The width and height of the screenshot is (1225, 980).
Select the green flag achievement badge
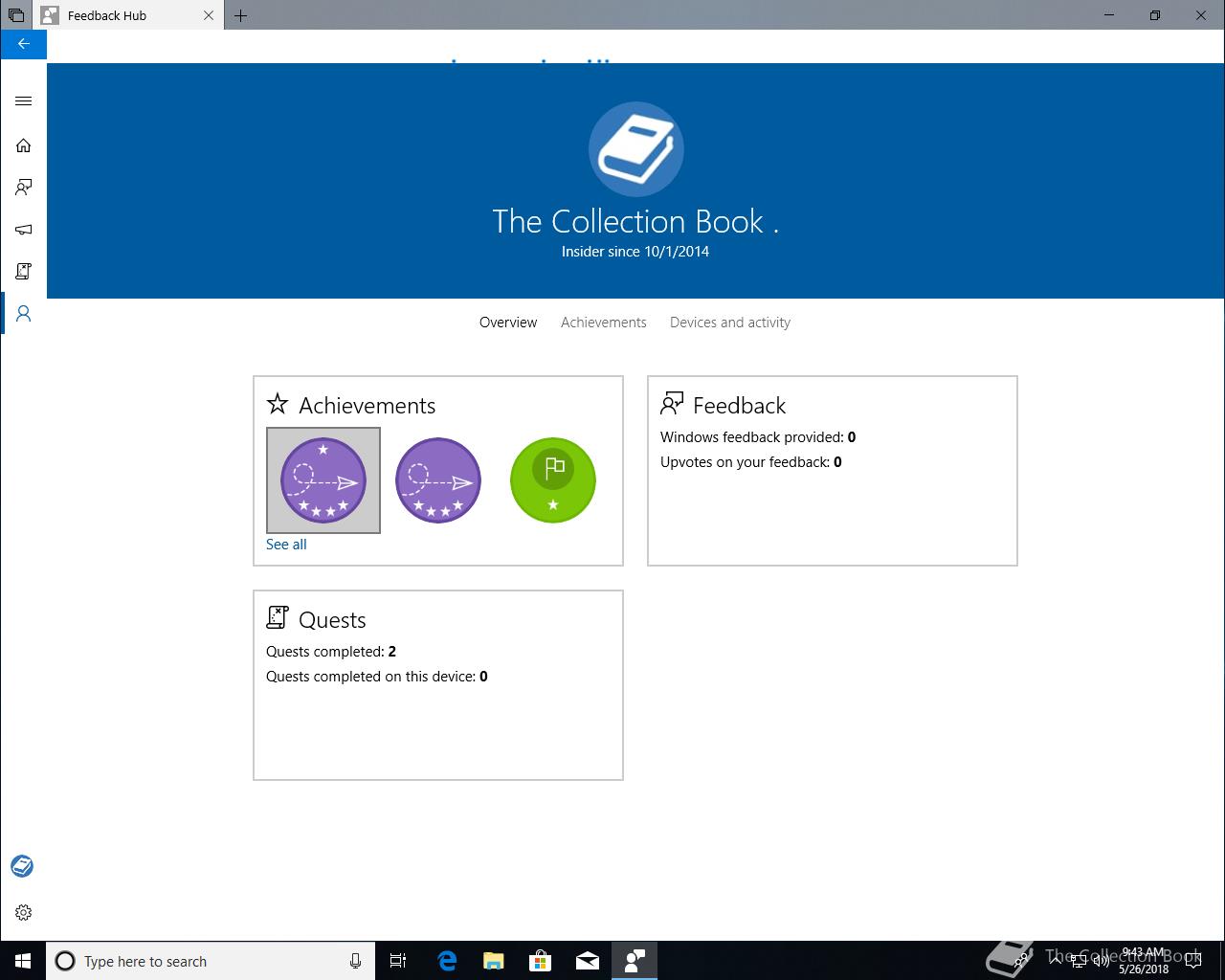point(553,480)
